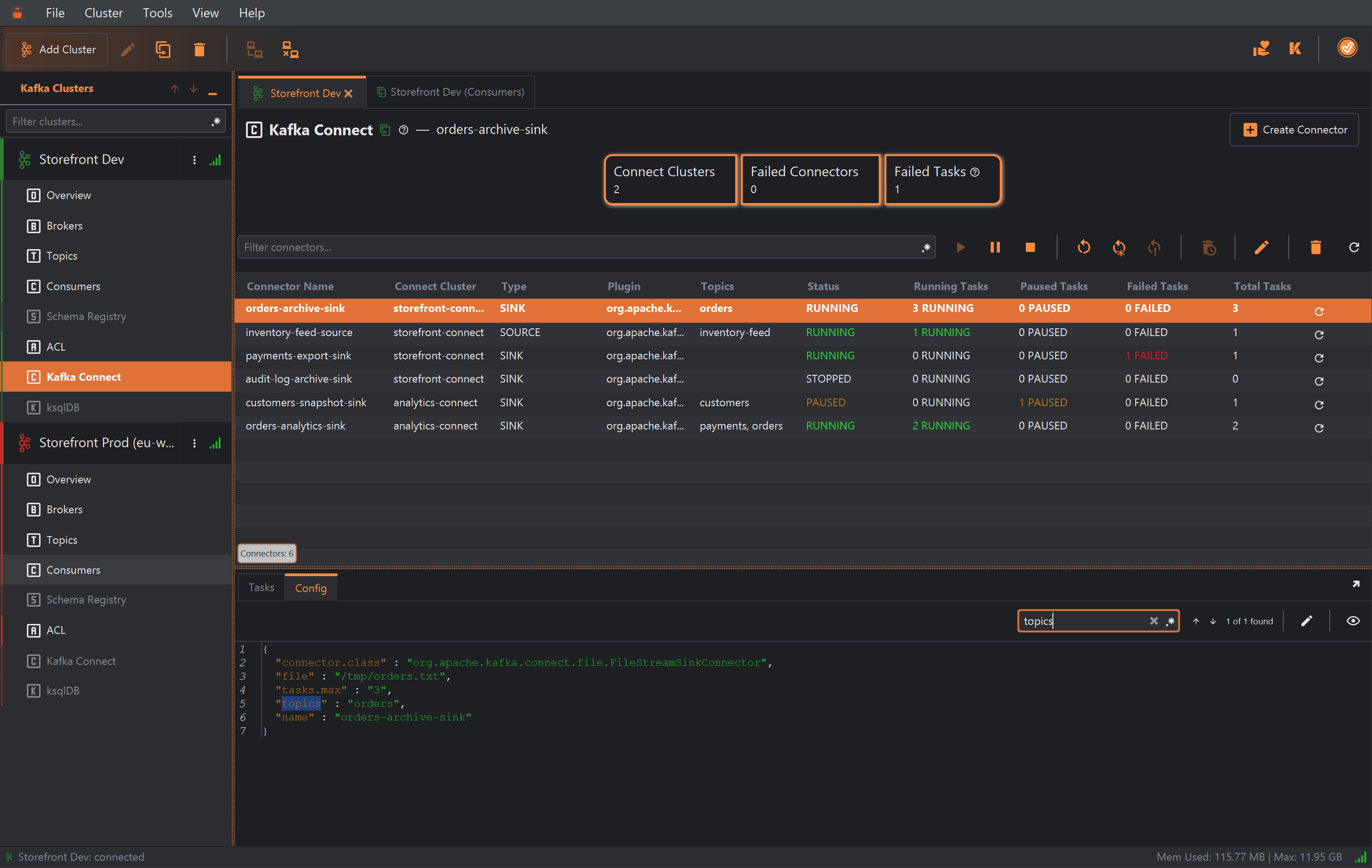Viewport: 1372px width, 868px height.
Task: Close the Storefront Dev tab
Action: point(349,93)
